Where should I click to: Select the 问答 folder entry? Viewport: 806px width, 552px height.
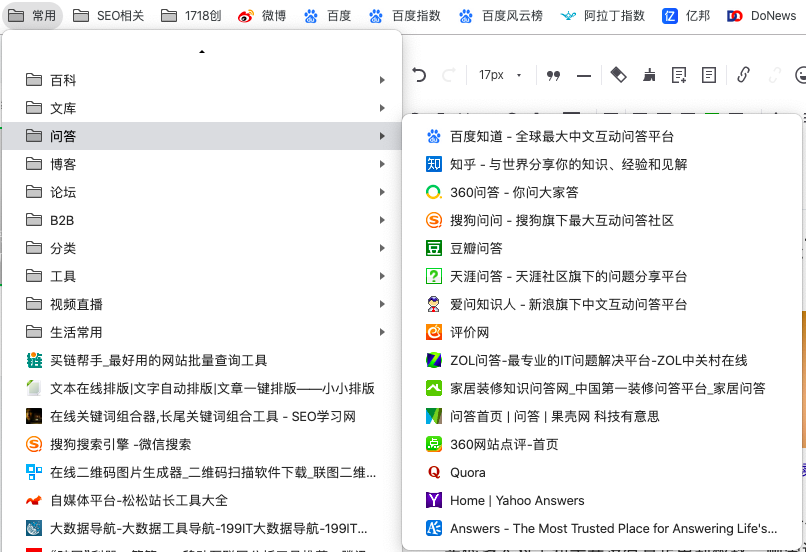(203, 136)
